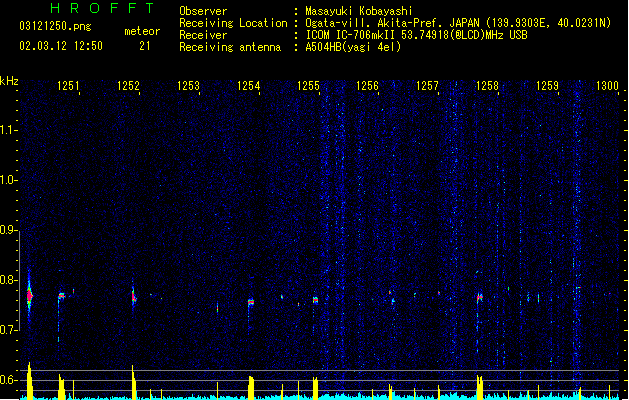
Task: Click the 0.8 kHz axis label
Action: tap(8, 280)
